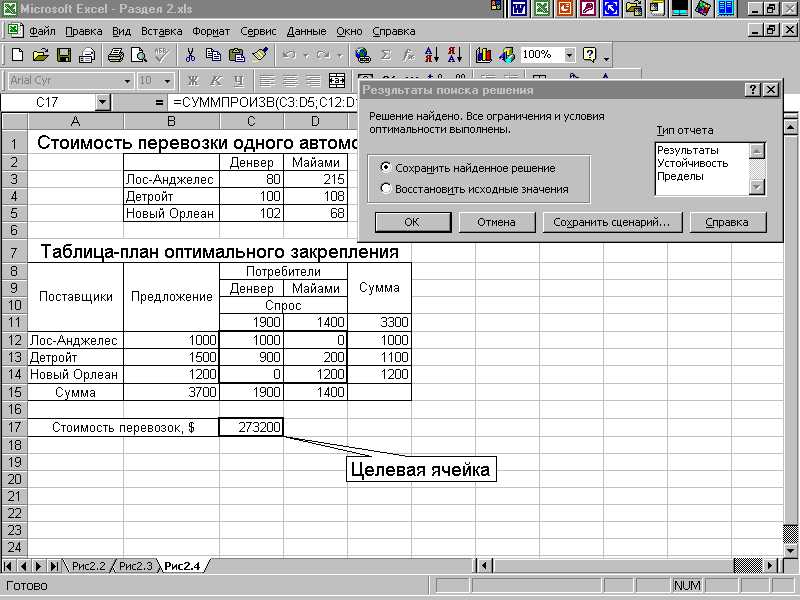The image size is (800, 600).
Task: Activate the Format Painter brush icon
Action: pos(260,55)
